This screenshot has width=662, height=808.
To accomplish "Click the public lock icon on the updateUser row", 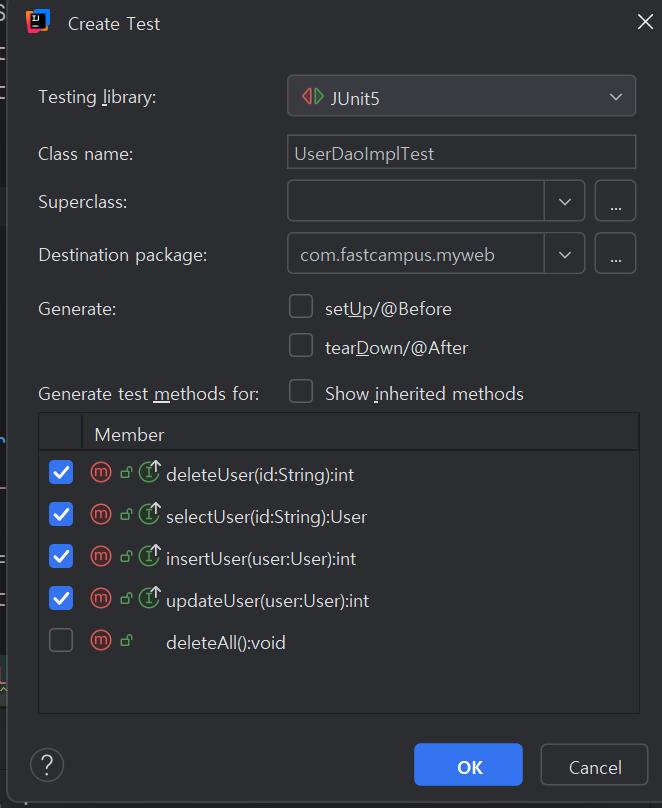I will point(126,599).
